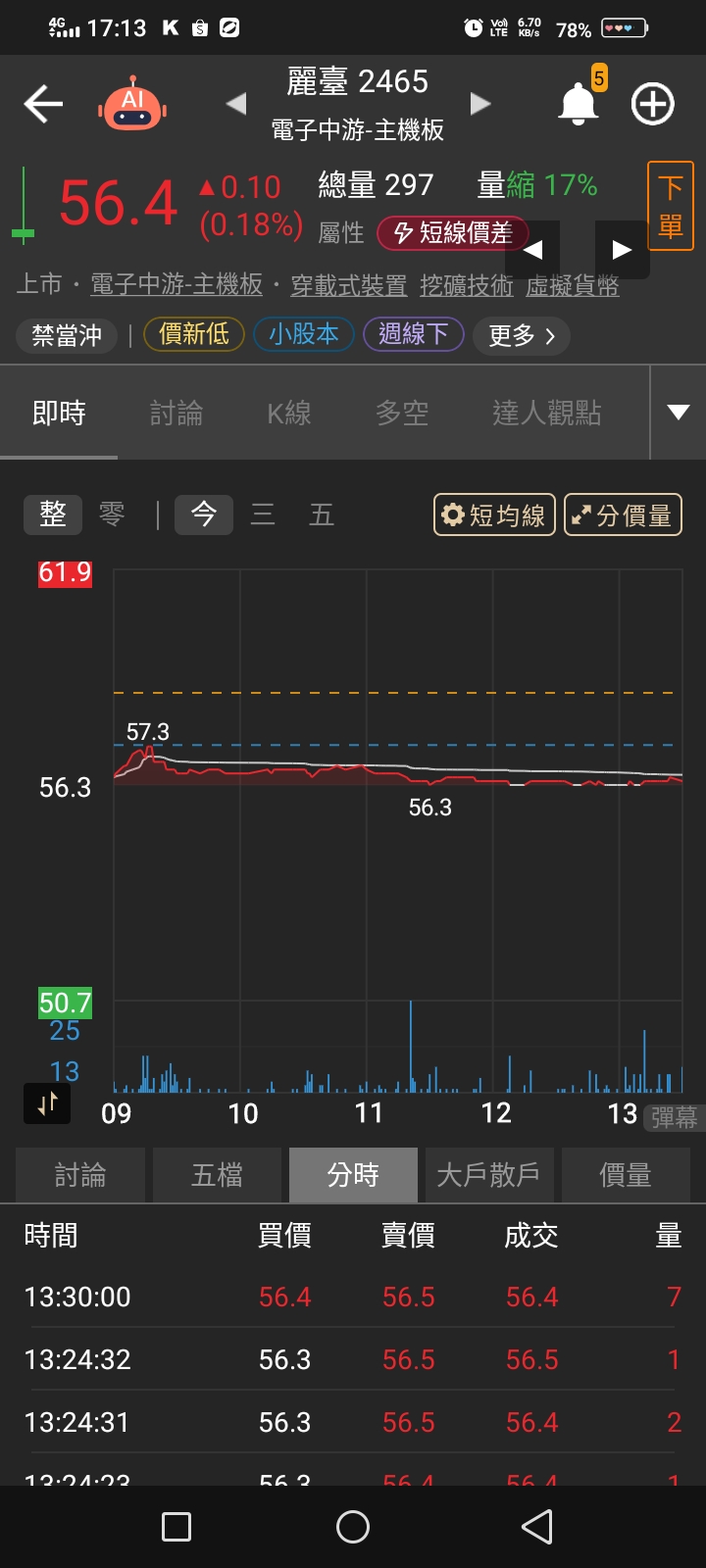
Task: Switch to the 達人觀點 tab
Action: click(547, 413)
